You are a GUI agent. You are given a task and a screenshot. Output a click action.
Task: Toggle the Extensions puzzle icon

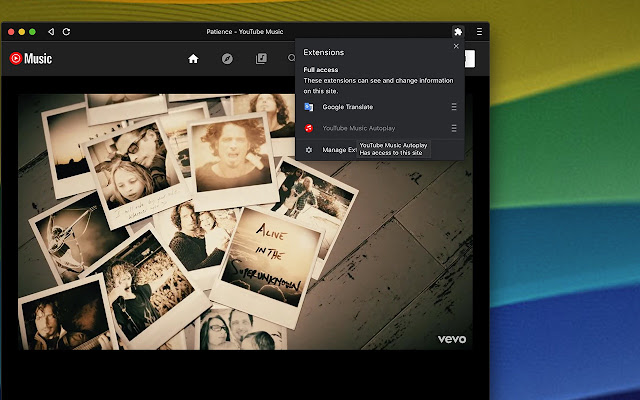(x=457, y=32)
